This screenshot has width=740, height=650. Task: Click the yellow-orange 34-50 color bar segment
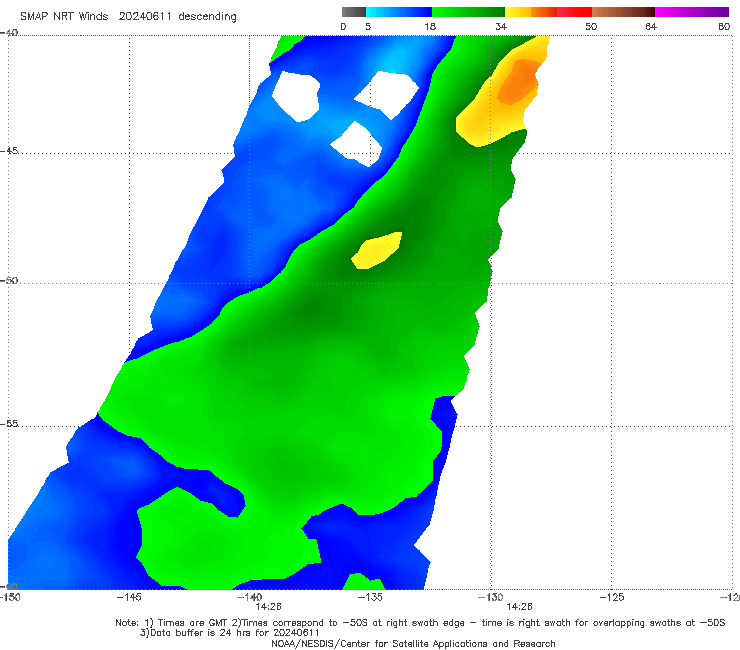pos(548,12)
